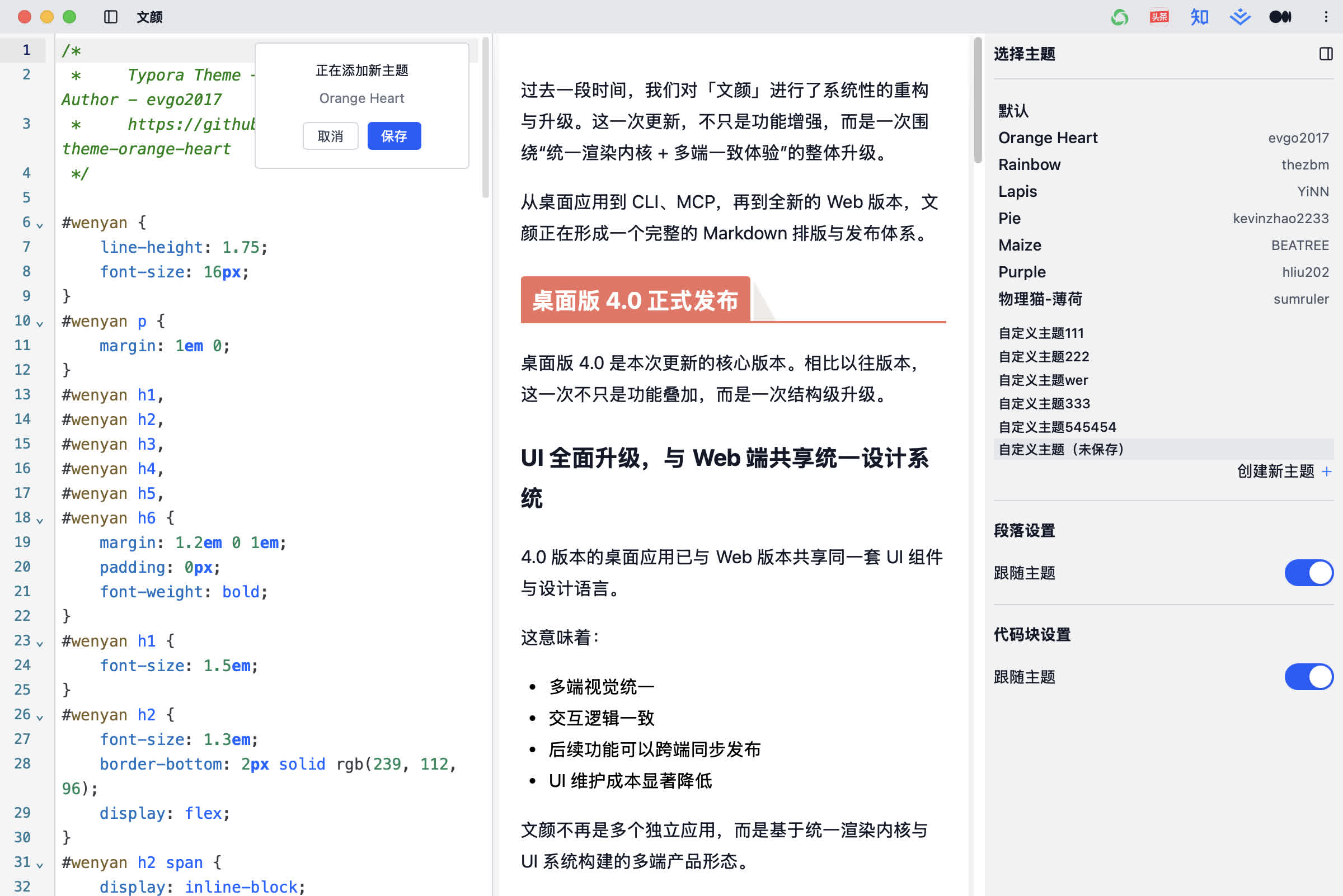Click the Juejin blue icon in title bar
This screenshot has width=1343, height=896.
[1239, 17]
